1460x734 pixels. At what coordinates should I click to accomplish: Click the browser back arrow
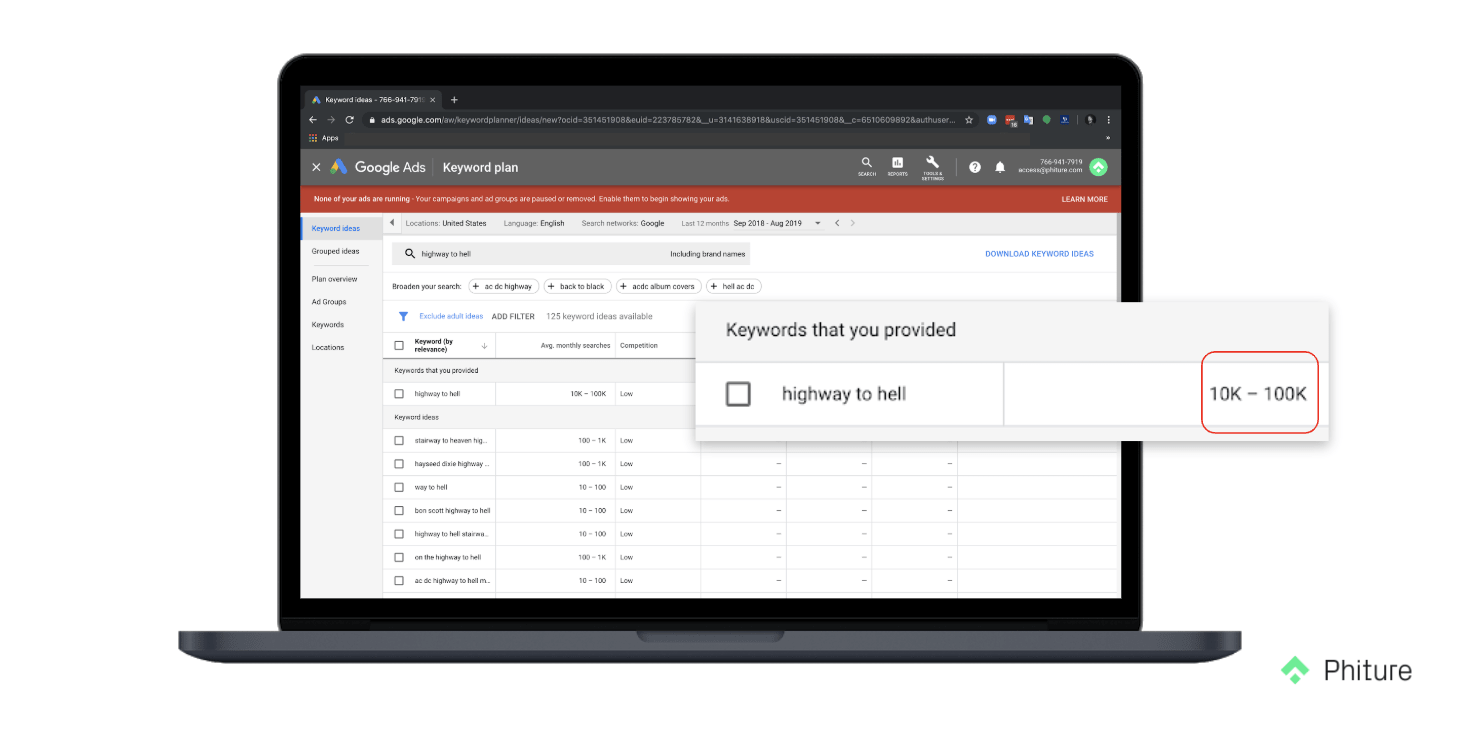click(312, 119)
